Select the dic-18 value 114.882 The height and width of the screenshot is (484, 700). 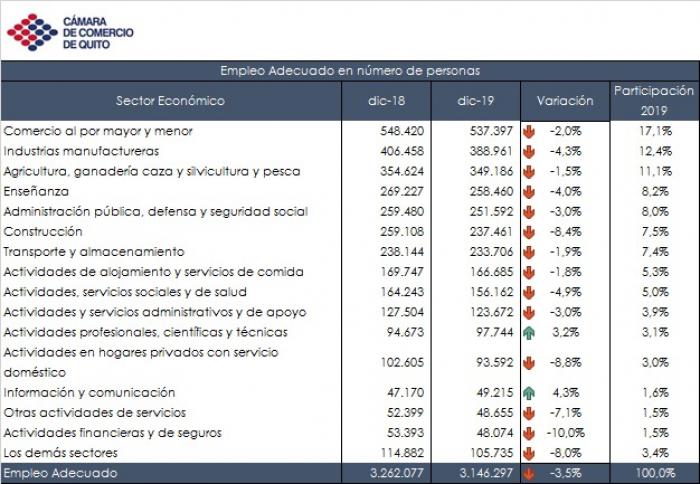point(402,453)
